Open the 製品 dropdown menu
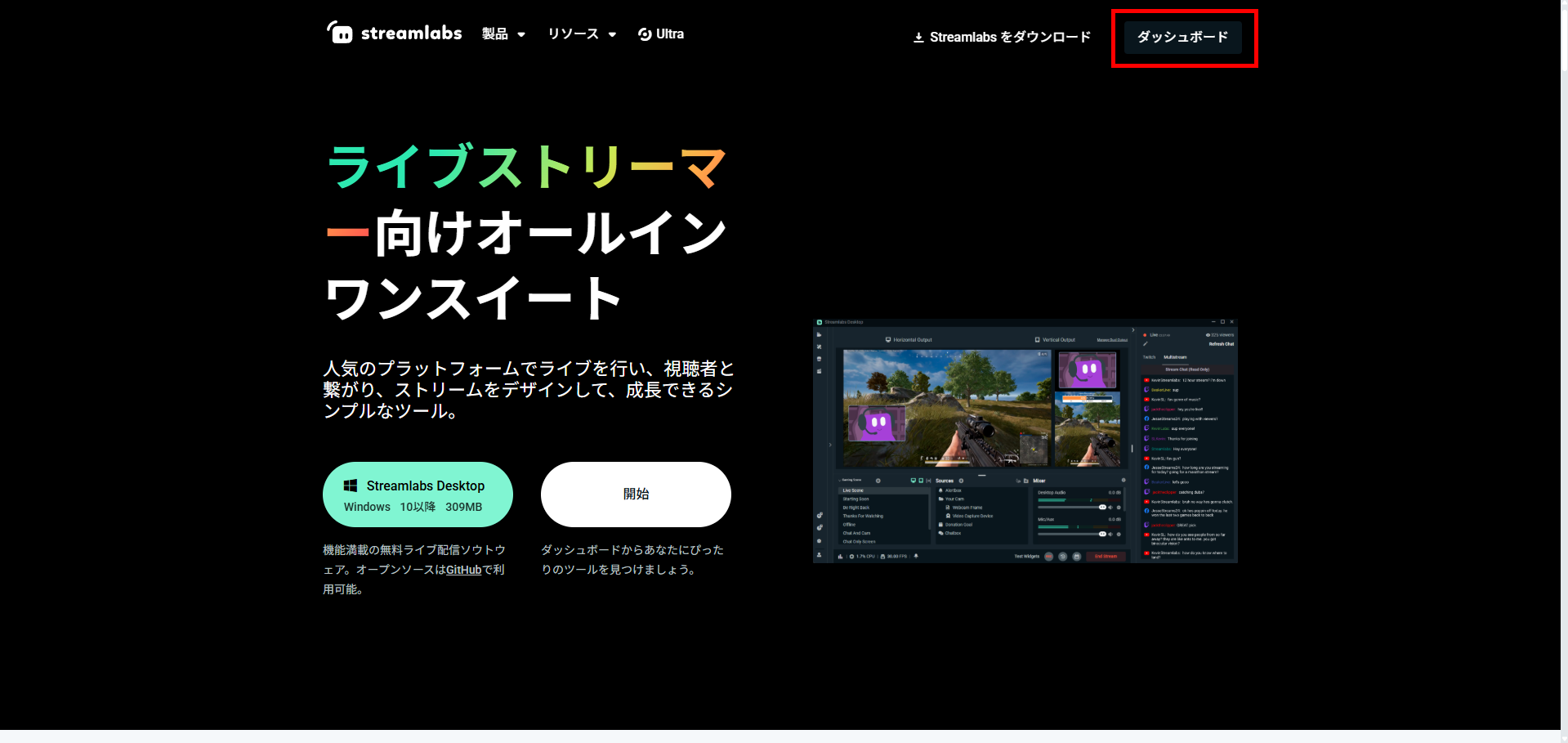The width and height of the screenshot is (1568, 743). [503, 34]
